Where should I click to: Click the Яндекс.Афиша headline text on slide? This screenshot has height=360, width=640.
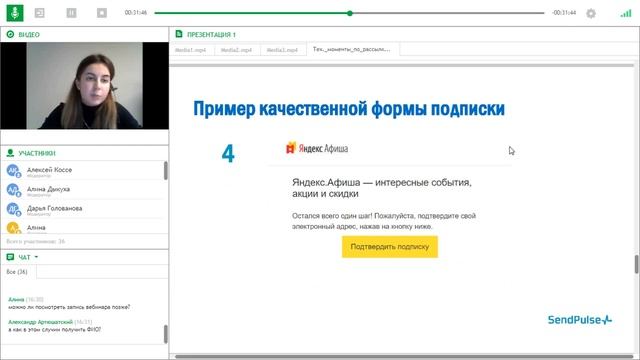(382, 188)
